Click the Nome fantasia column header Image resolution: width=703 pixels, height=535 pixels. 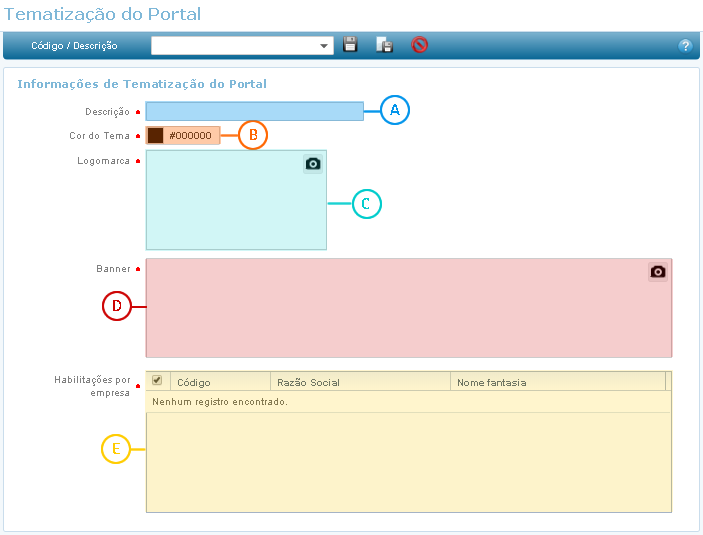(555, 382)
